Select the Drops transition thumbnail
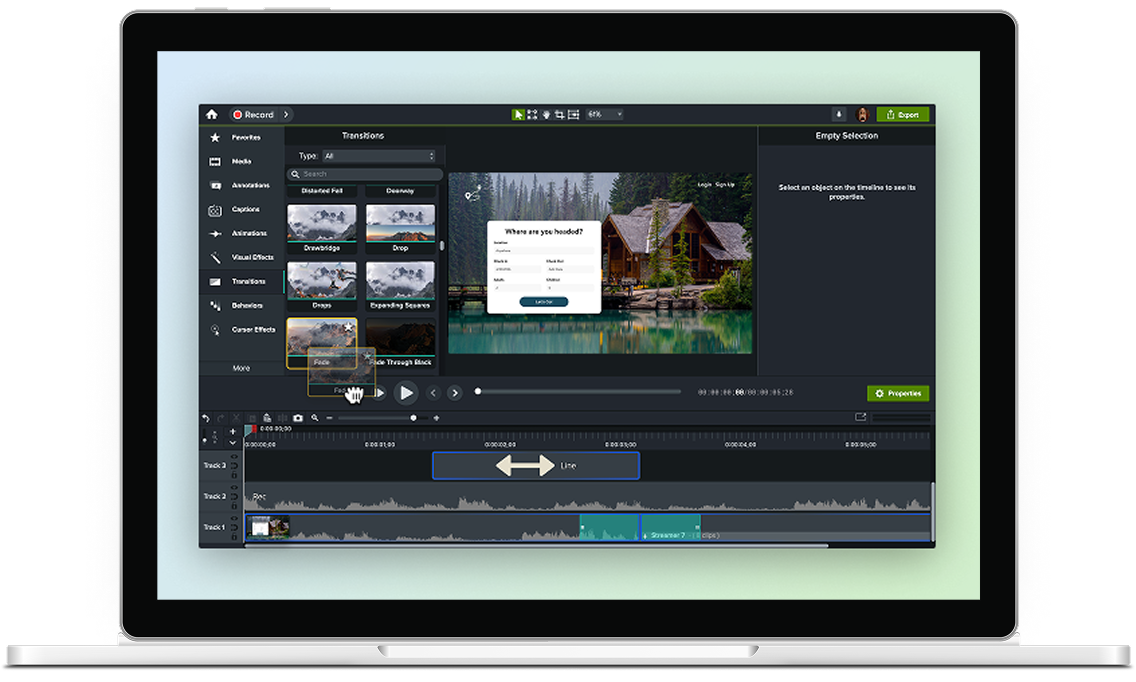Viewport: 1136px width, 682px height. pos(322,285)
